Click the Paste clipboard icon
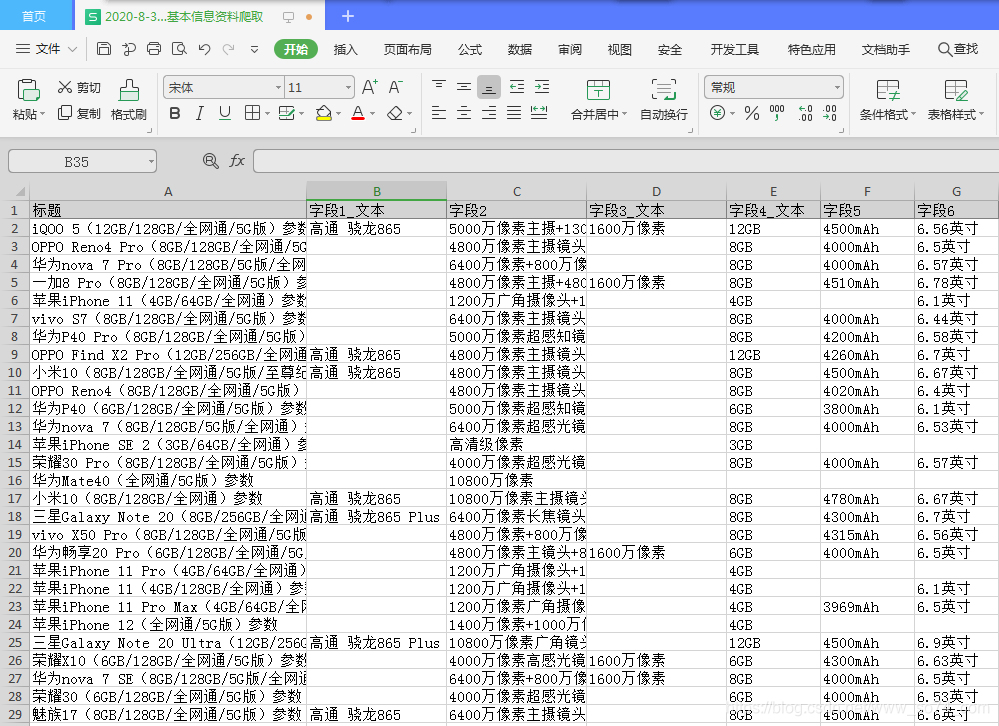The height and width of the screenshot is (726, 999). click(x=28, y=90)
